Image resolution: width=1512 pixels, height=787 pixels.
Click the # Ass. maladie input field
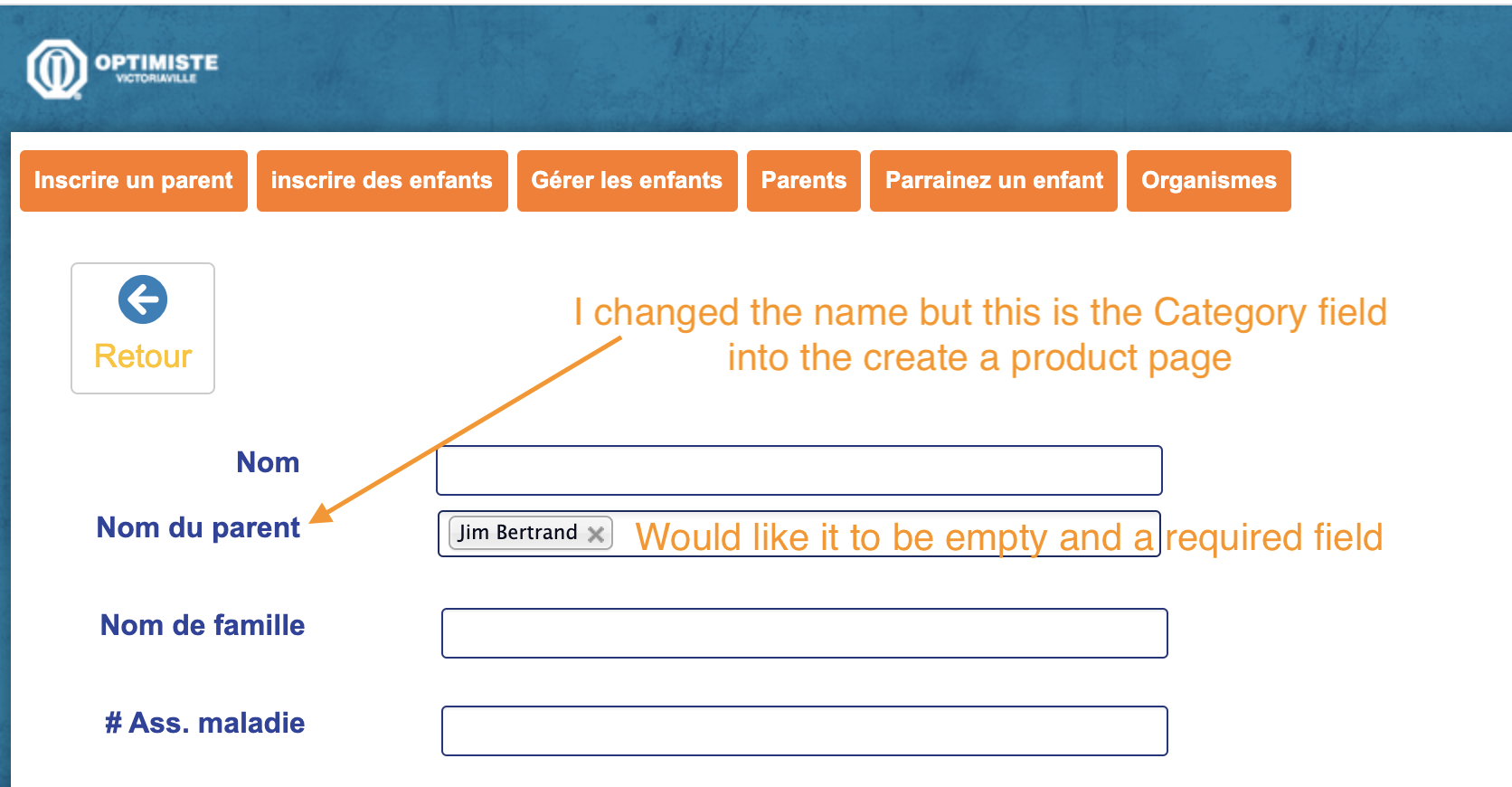(804, 731)
